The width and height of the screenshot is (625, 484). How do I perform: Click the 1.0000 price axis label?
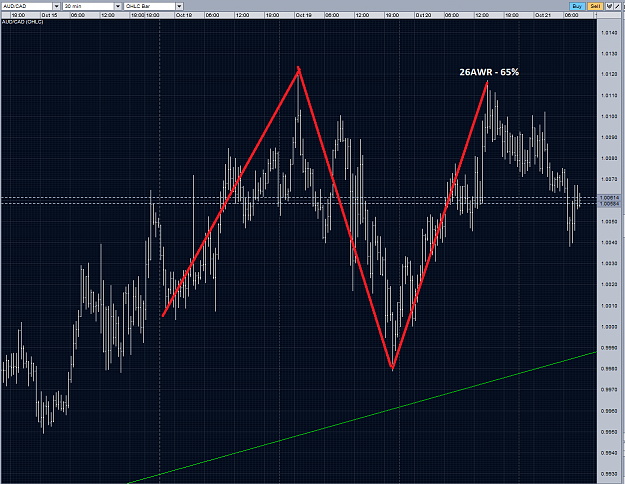[x=609, y=327]
